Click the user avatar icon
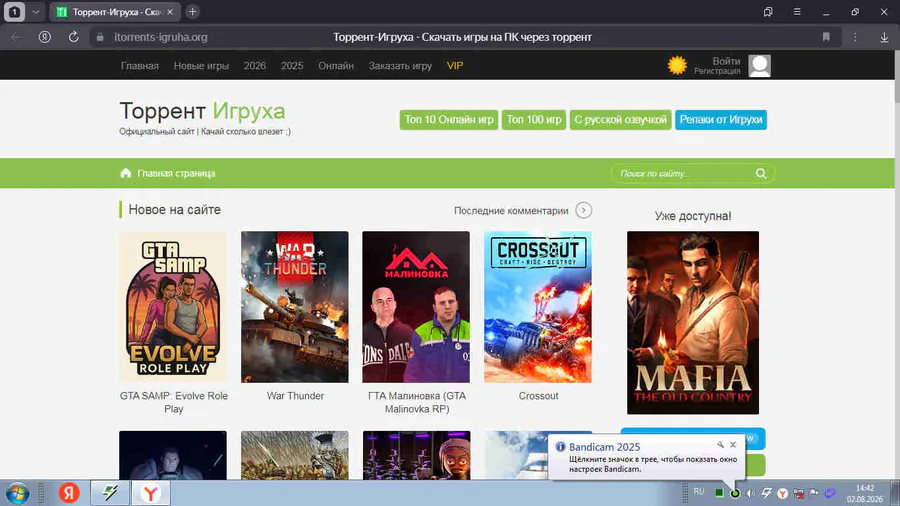Image resolution: width=900 pixels, height=506 pixels. coord(759,66)
